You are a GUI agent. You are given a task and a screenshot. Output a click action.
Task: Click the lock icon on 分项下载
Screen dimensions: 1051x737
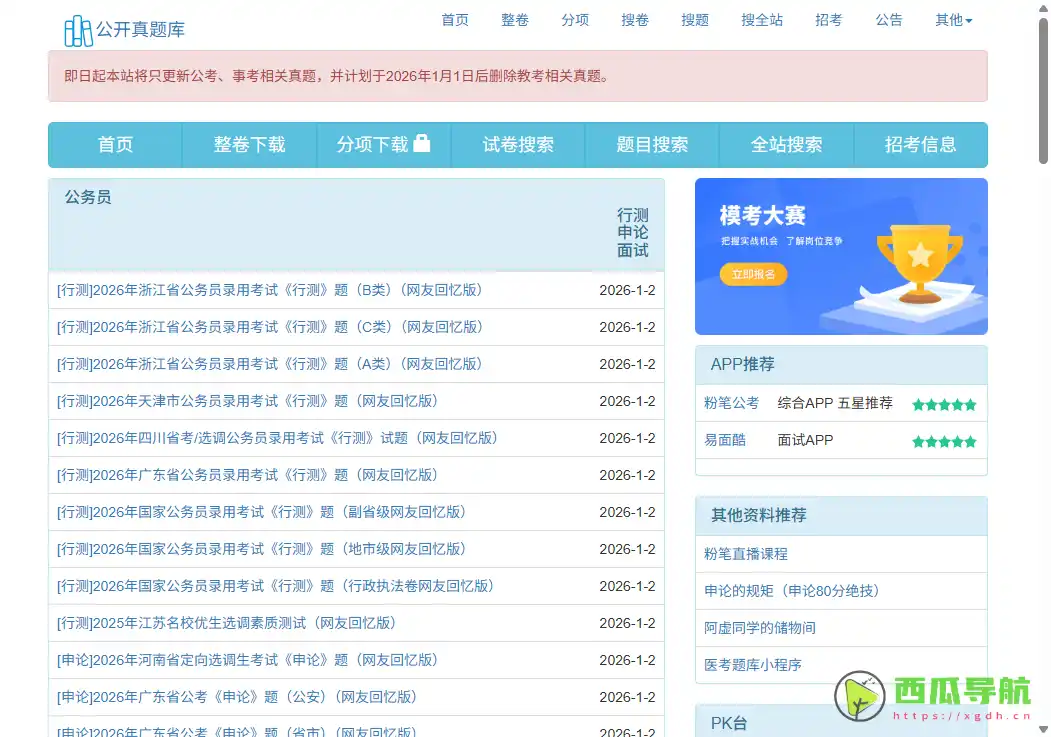click(423, 143)
